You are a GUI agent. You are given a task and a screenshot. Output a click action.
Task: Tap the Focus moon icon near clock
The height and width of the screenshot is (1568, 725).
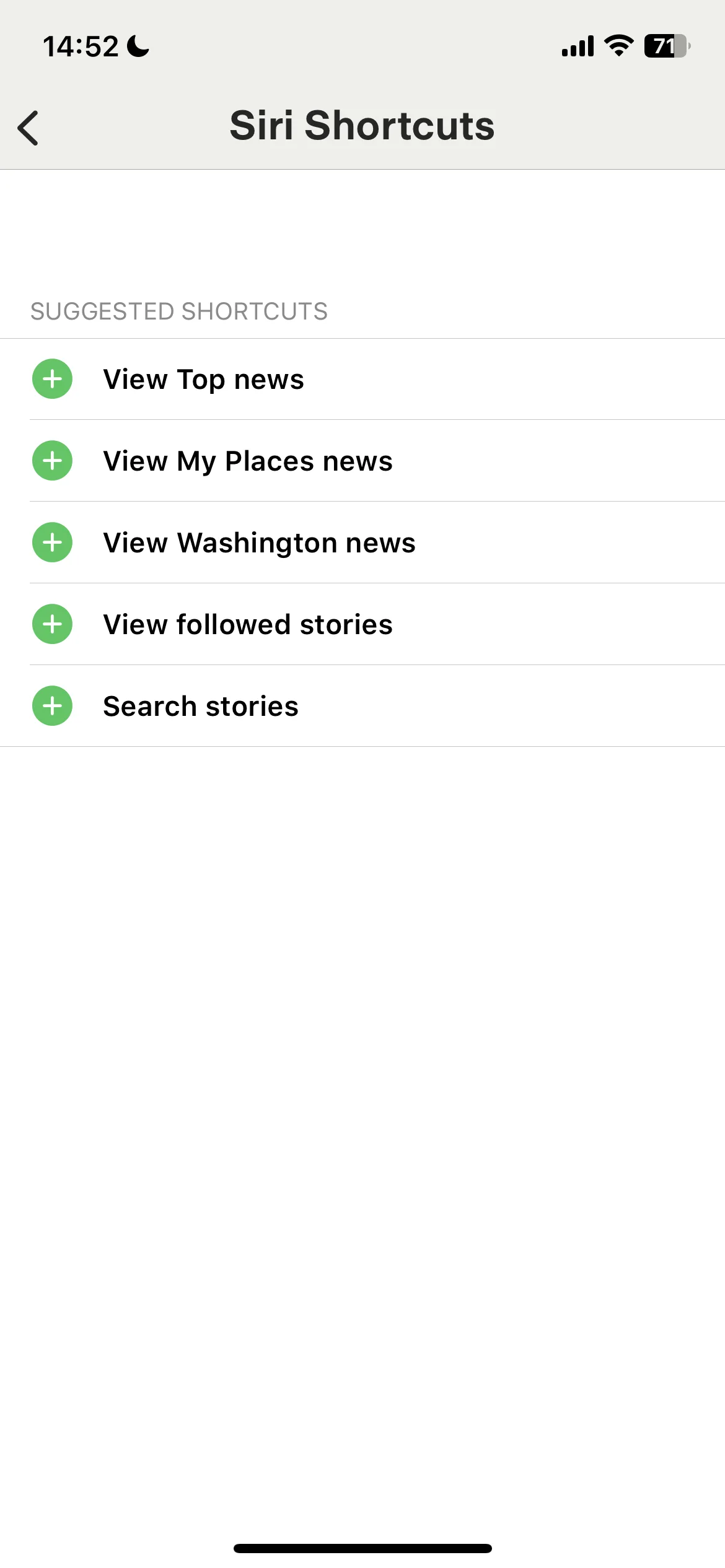tap(138, 46)
